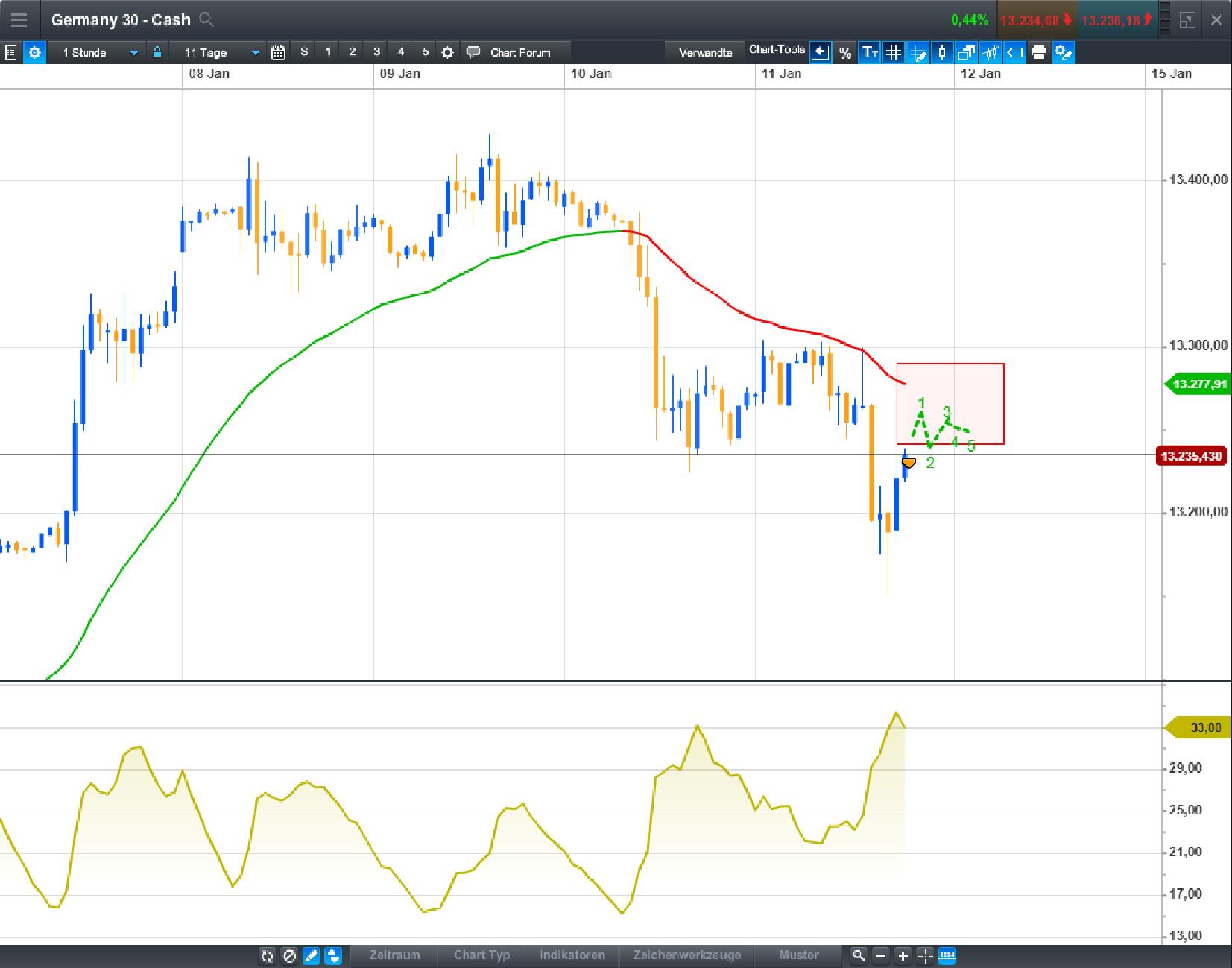
Task: Toggle the drawing pencil tool at bottom
Action: (x=312, y=955)
